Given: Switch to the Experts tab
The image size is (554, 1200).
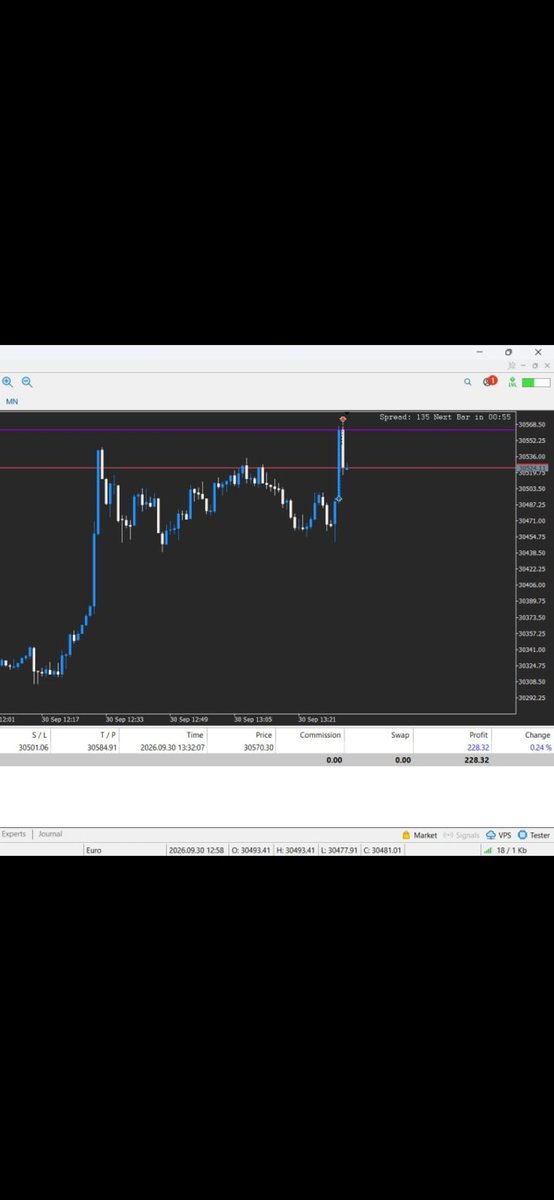Looking at the screenshot, I should pyautogui.click(x=14, y=834).
